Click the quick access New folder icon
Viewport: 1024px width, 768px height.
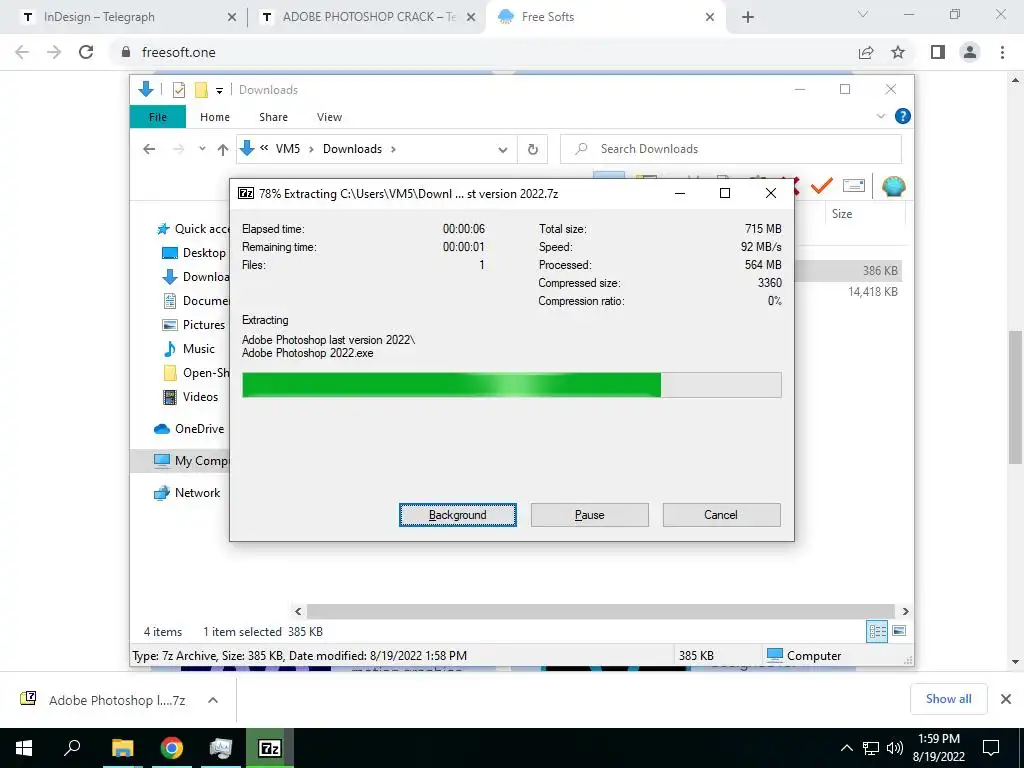tap(201, 90)
